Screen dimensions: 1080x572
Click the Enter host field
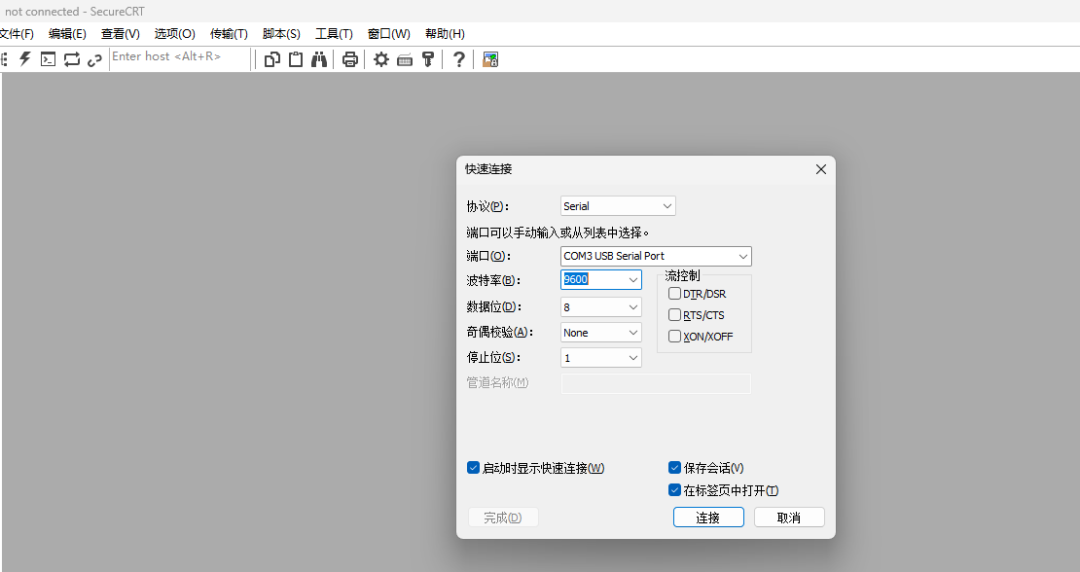coord(179,59)
